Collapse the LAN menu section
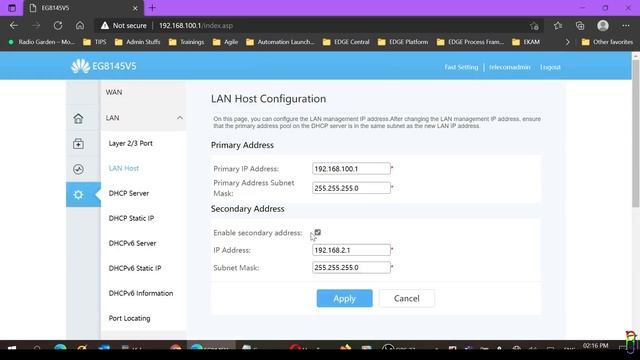 pyautogui.click(x=180, y=118)
